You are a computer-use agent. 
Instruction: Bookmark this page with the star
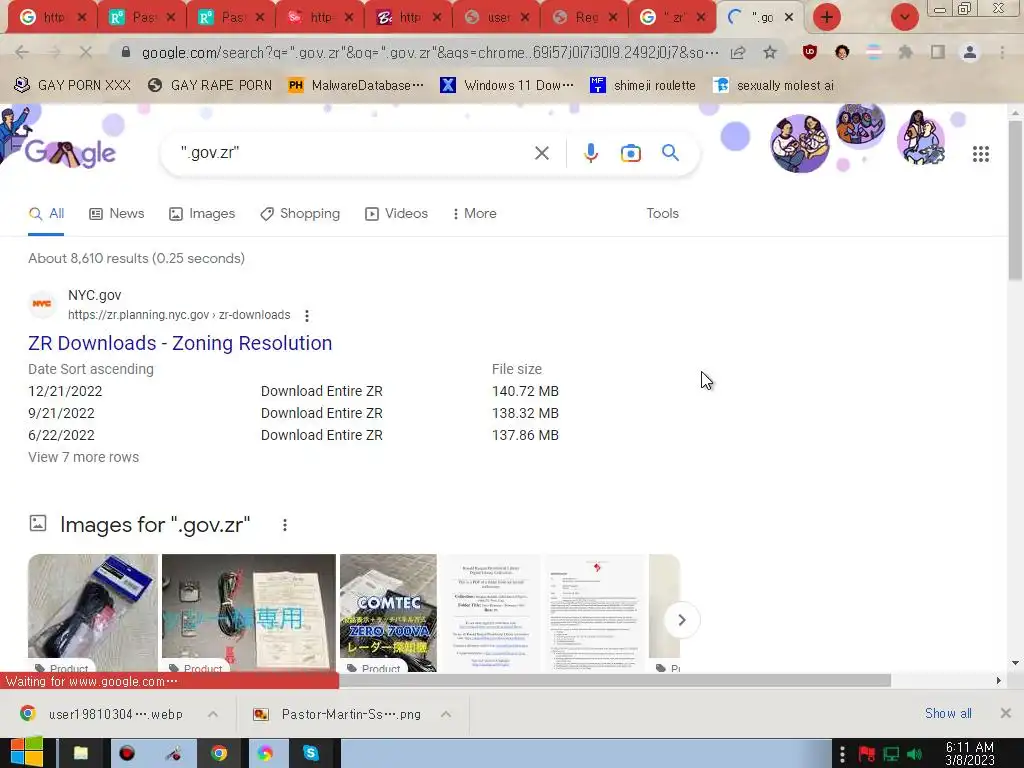click(770, 52)
